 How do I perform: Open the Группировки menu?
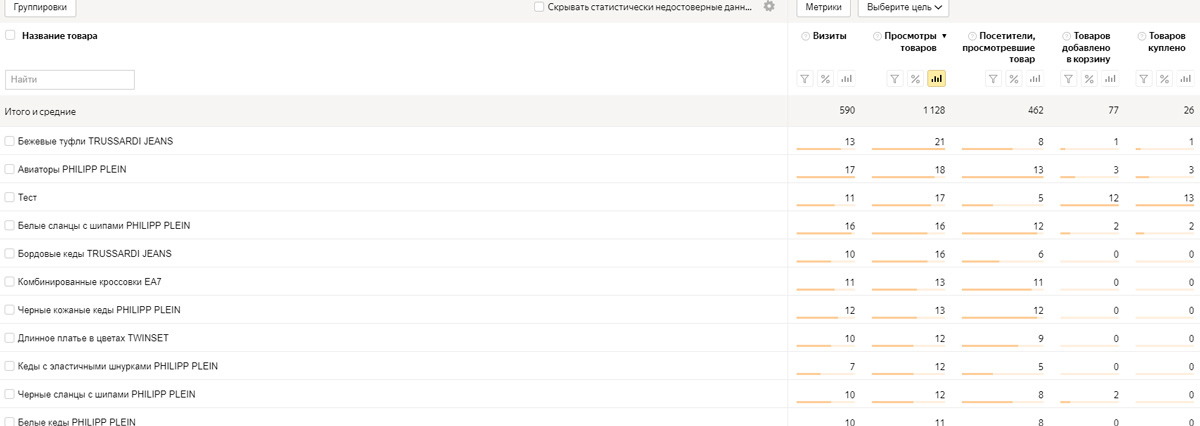tap(41, 7)
